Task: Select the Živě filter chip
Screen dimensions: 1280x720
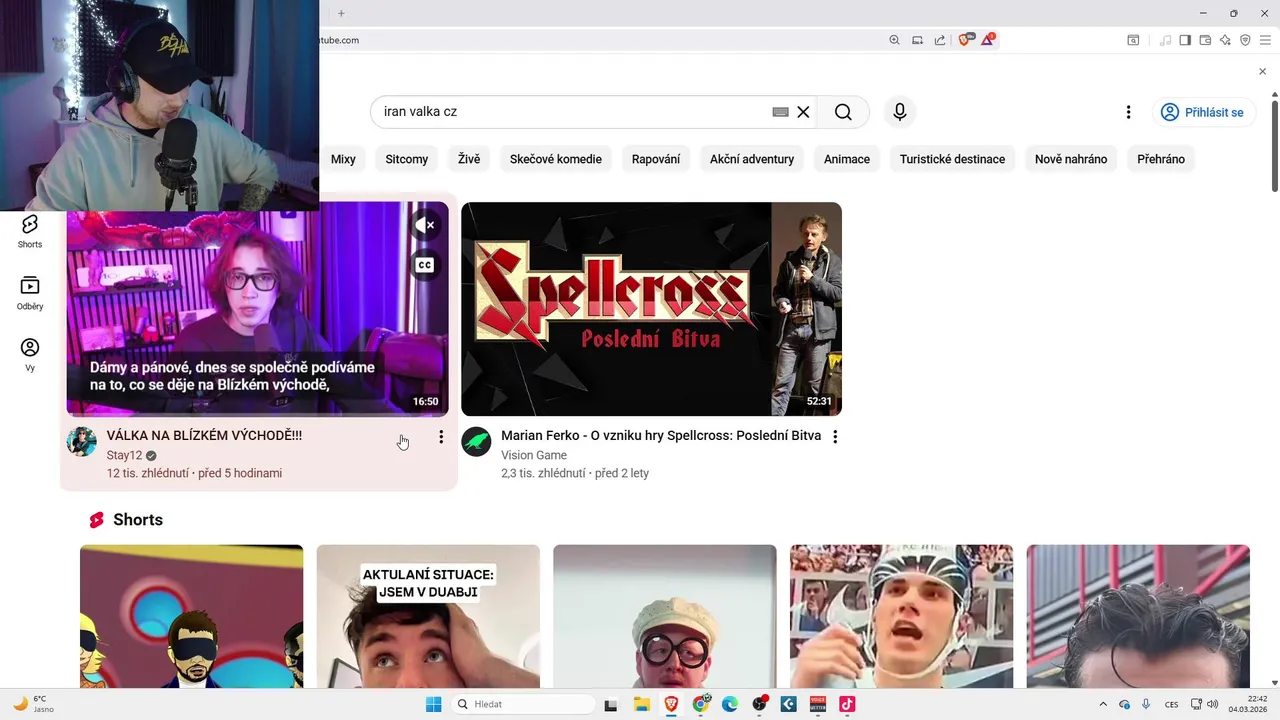Action: pos(469,159)
